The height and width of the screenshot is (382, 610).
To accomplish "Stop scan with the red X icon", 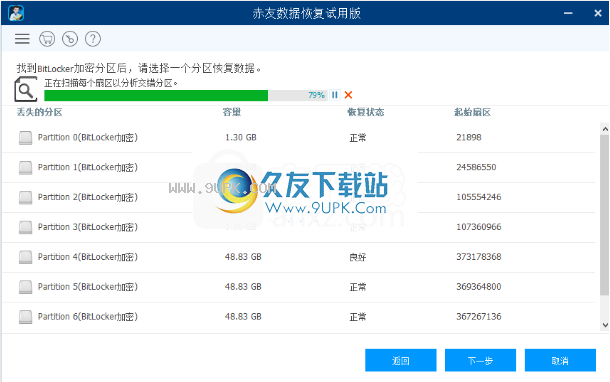I will (x=349, y=95).
